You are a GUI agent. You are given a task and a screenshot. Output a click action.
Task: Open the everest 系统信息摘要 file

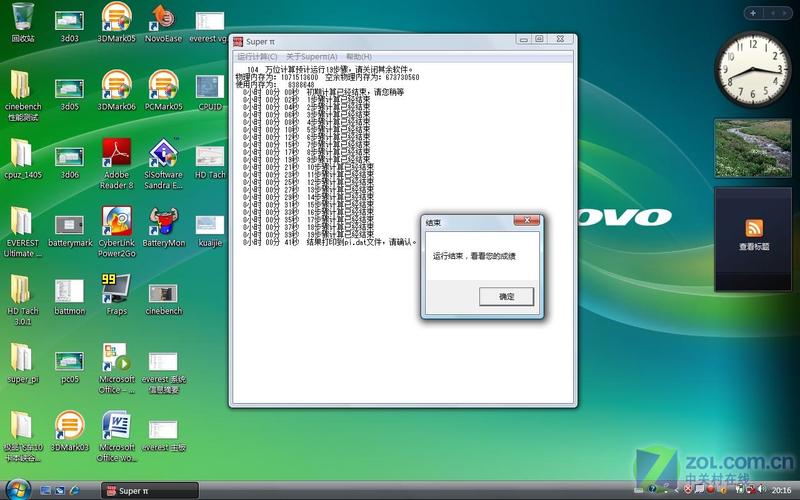(163, 372)
